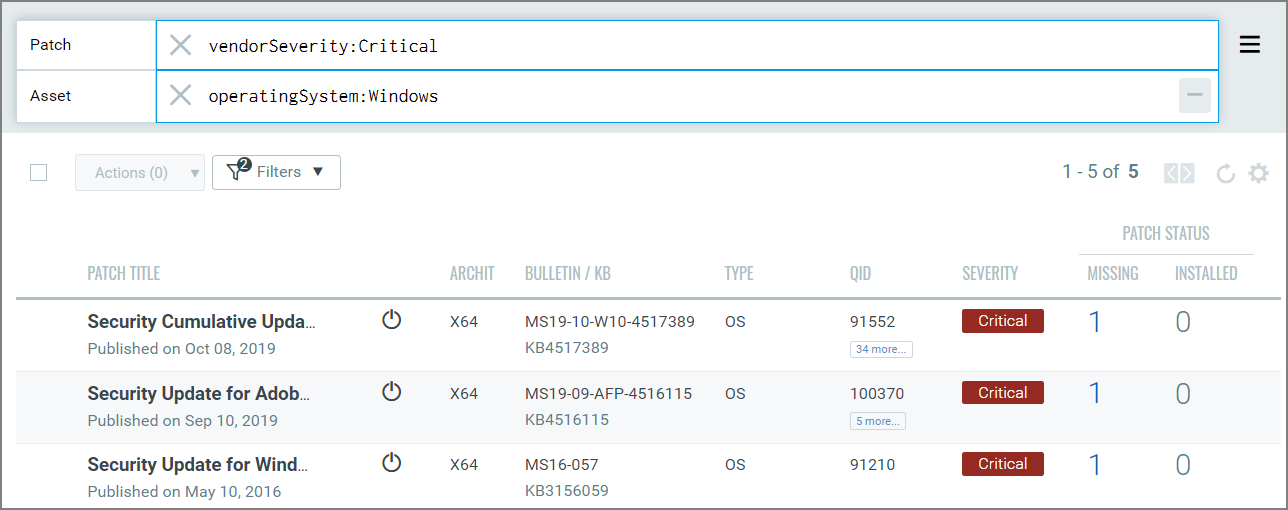Click the TYPE column header

point(739,273)
